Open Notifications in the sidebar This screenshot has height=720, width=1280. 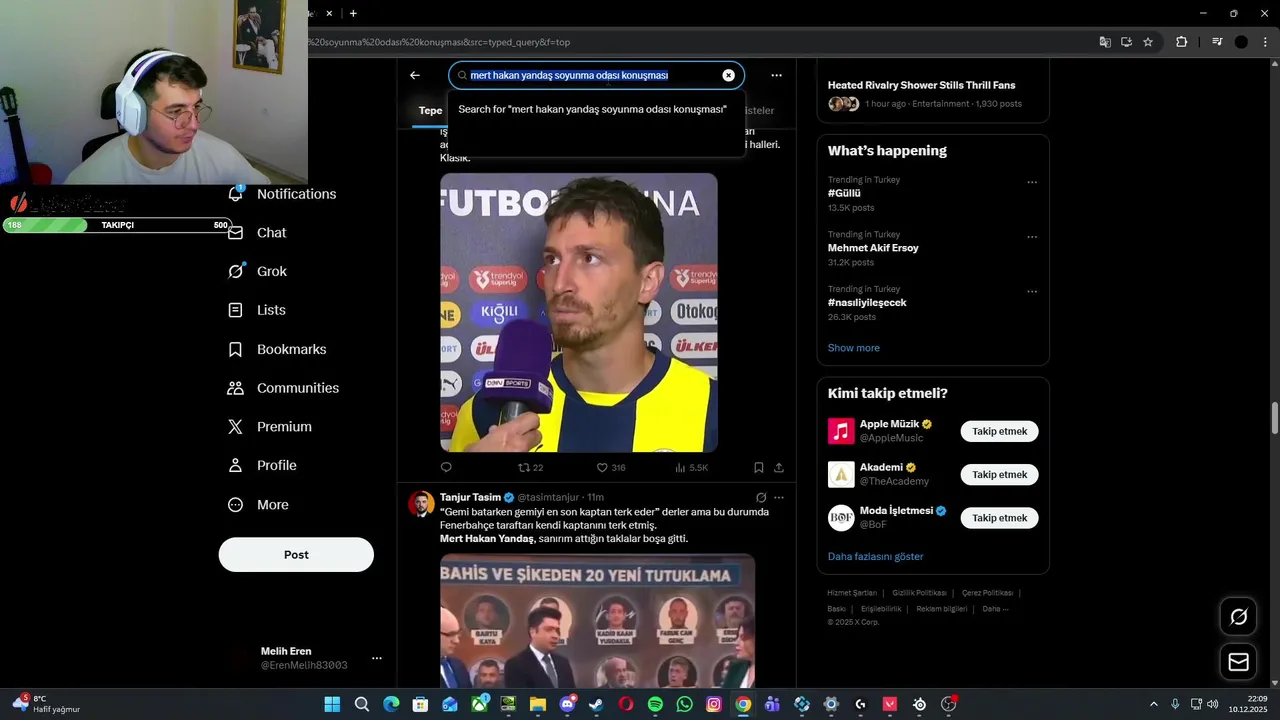click(x=283, y=194)
